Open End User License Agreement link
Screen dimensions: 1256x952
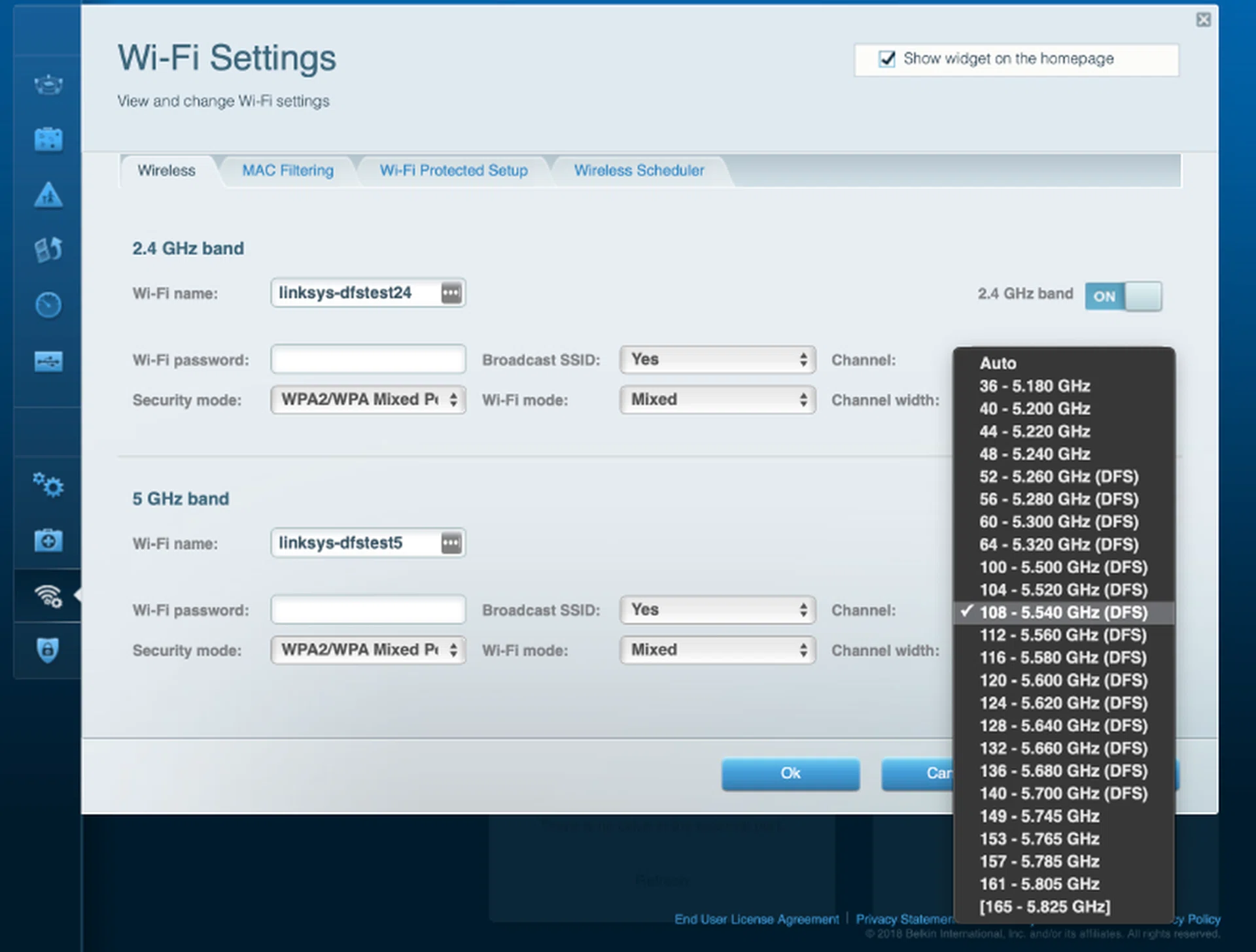click(756, 919)
